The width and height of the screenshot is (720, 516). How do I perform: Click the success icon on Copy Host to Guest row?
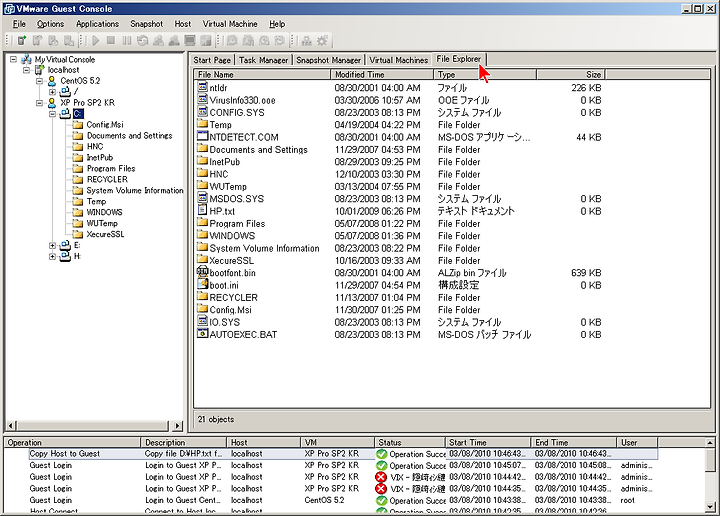click(x=381, y=454)
